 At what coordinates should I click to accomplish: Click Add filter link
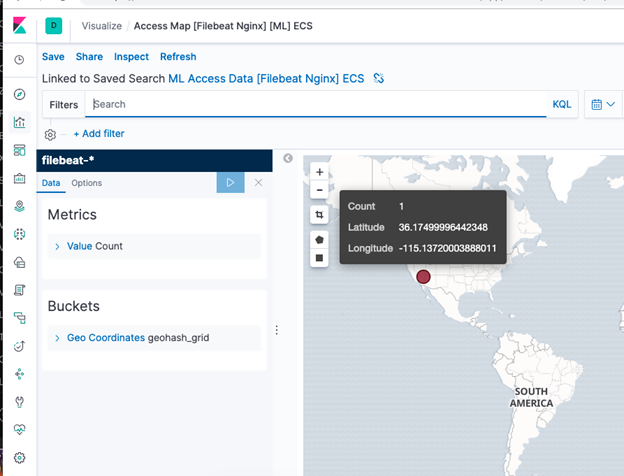pyautogui.click(x=99, y=134)
